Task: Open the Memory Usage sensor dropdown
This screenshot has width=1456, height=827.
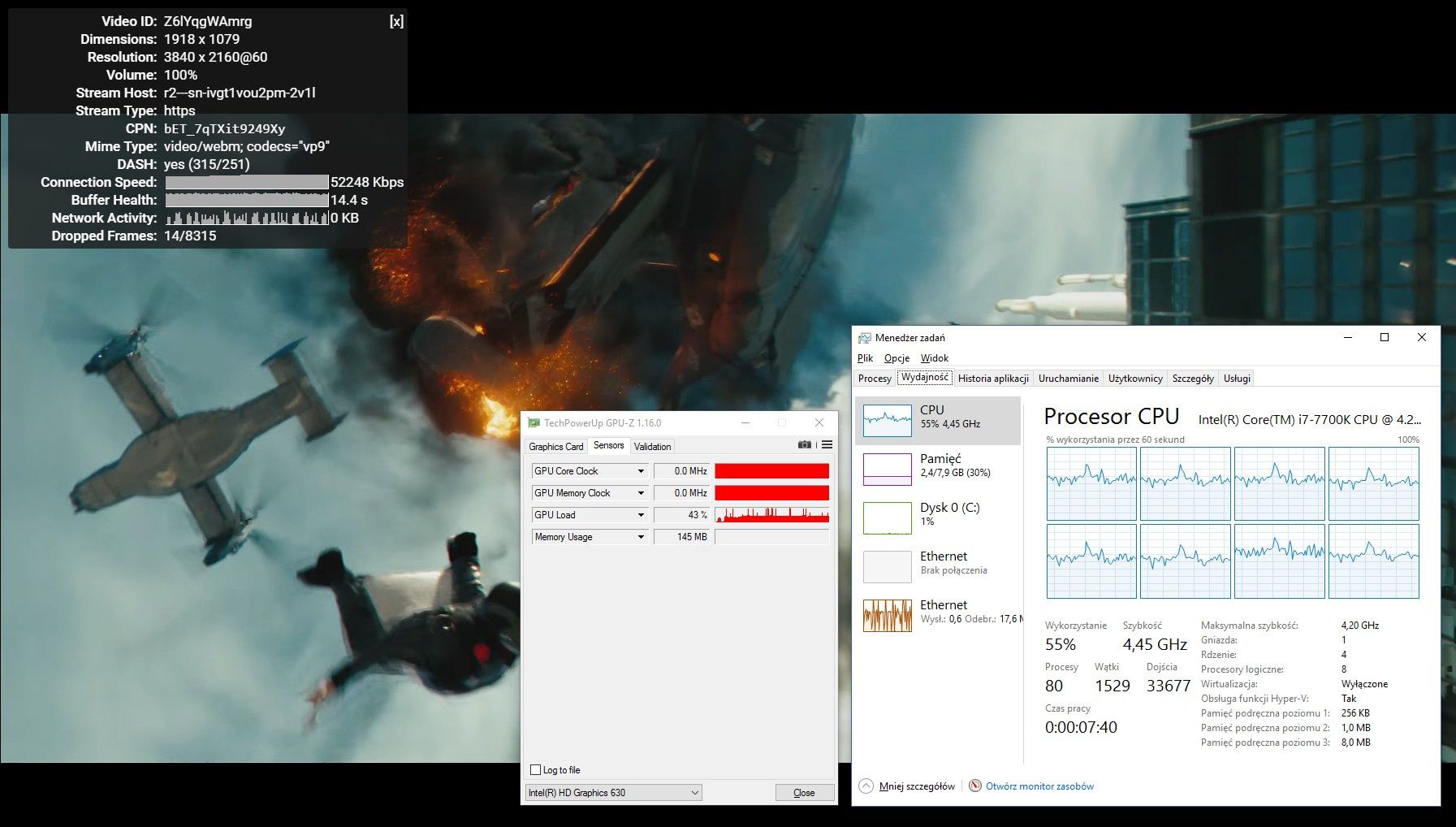Action: (641, 537)
